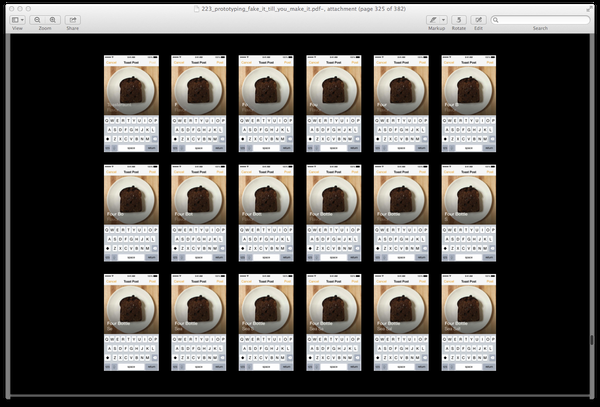Click the last mockup with "Sea Salt" caption
The height and width of the screenshot is (407, 600).
tap(469, 322)
